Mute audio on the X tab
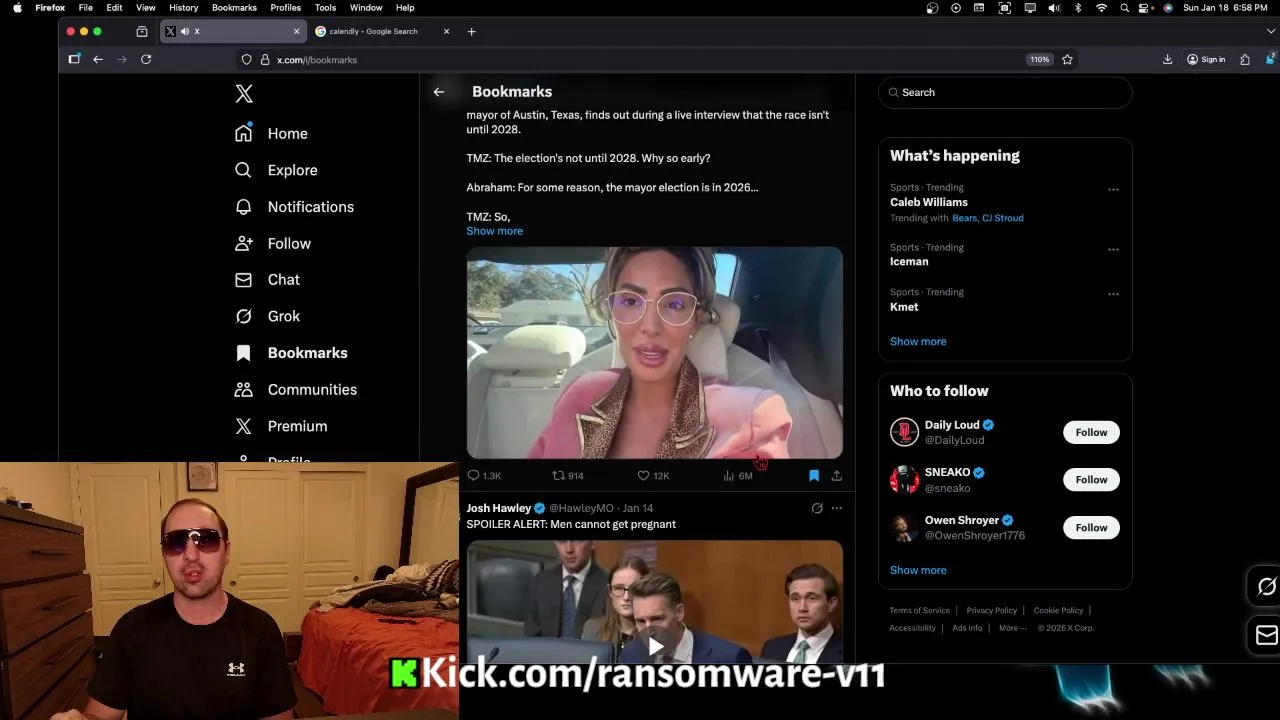The height and width of the screenshot is (720, 1280). (x=185, y=31)
